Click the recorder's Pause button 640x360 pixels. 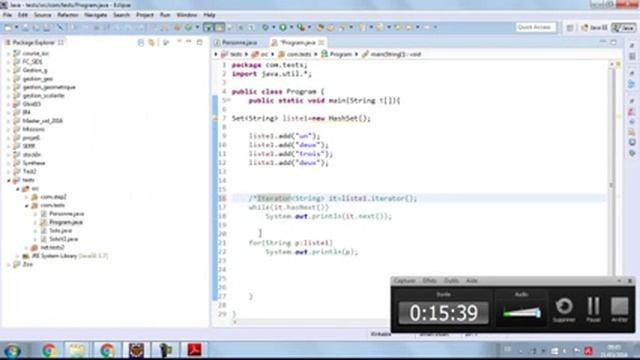click(x=593, y=309)
